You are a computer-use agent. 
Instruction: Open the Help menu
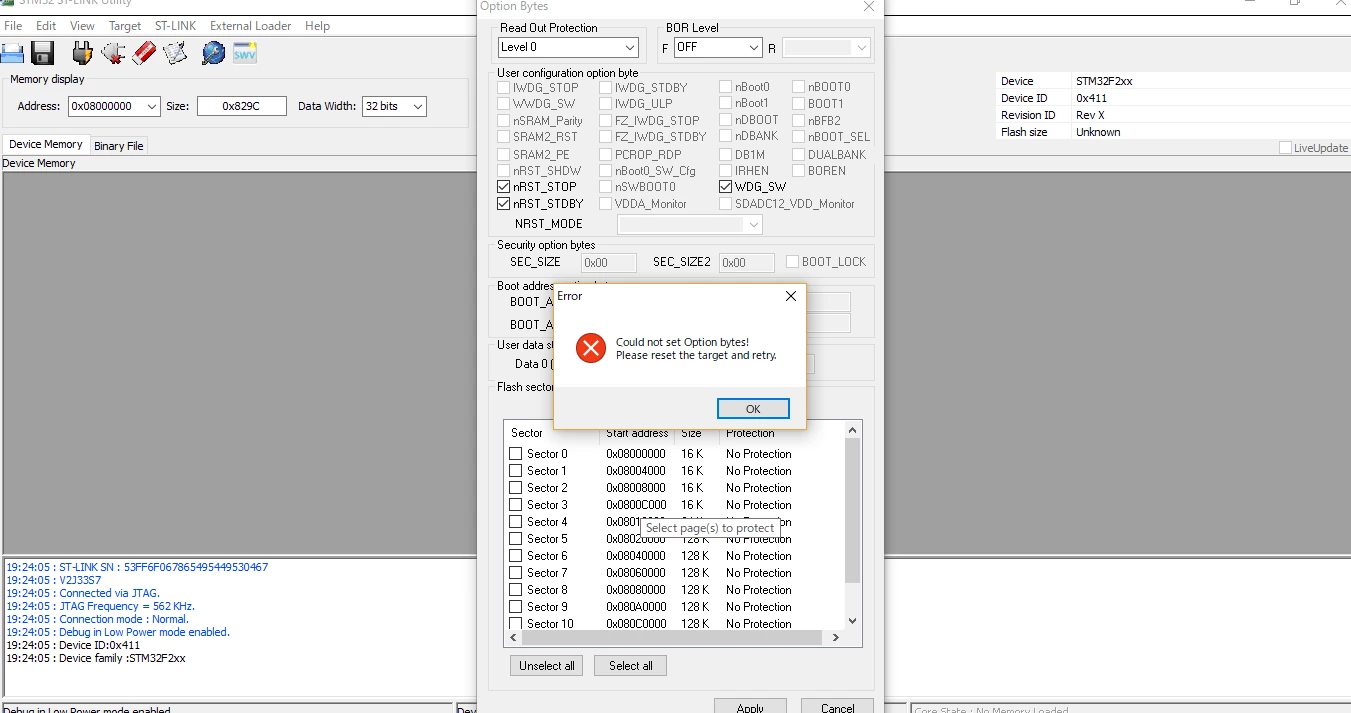pyautogui.click(x=317, y=25)
